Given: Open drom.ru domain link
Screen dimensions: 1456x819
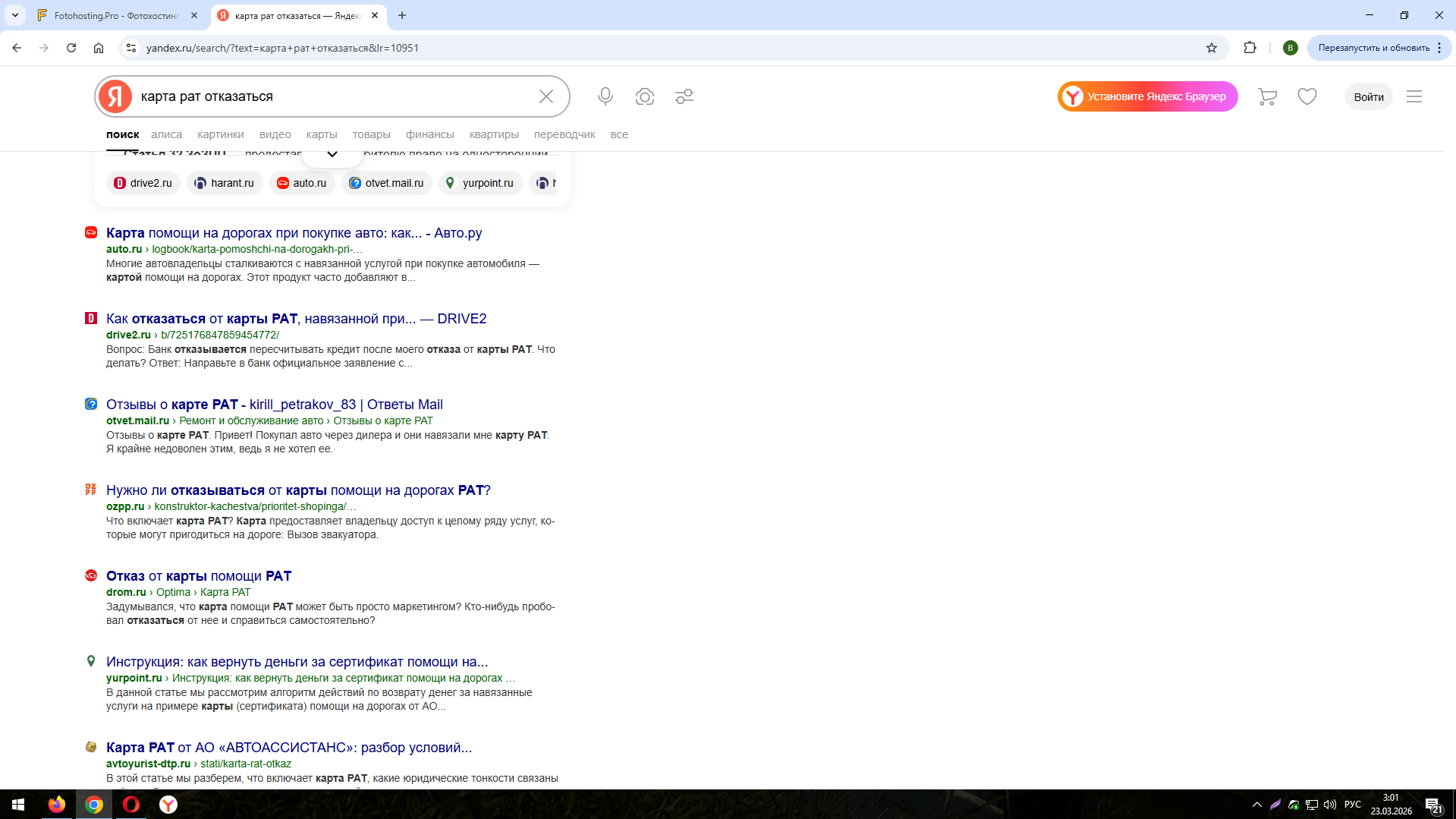Looking at the screenshot, I should click(126, 592).
